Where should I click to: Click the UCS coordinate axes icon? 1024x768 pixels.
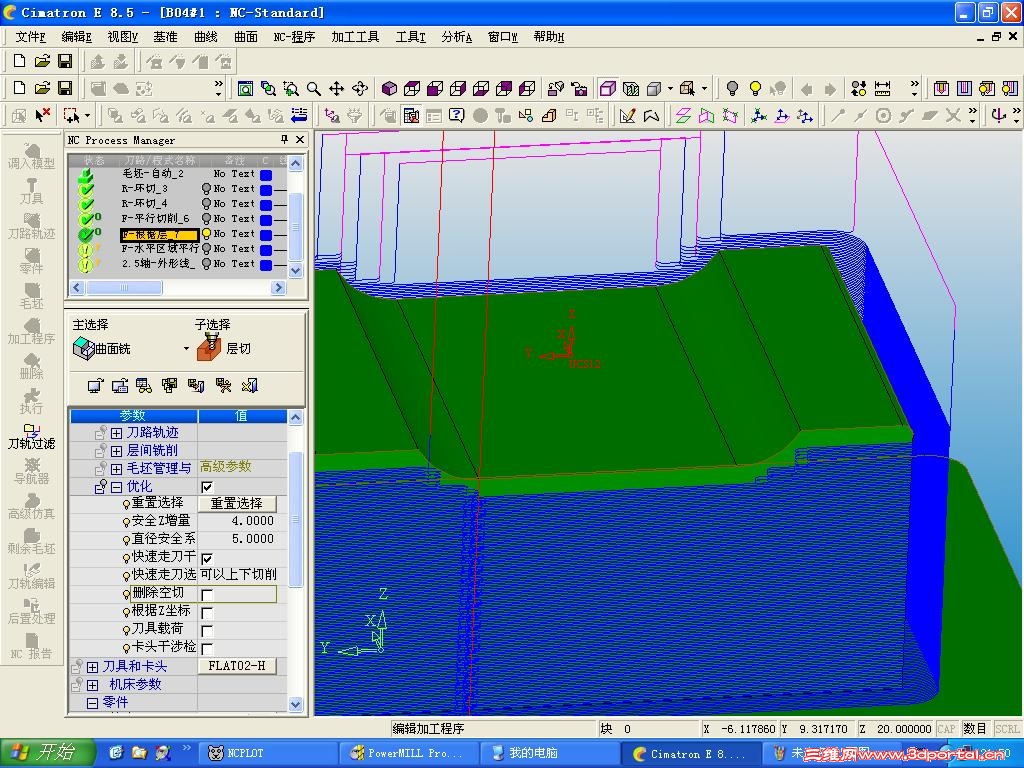[x=758, y=116]
